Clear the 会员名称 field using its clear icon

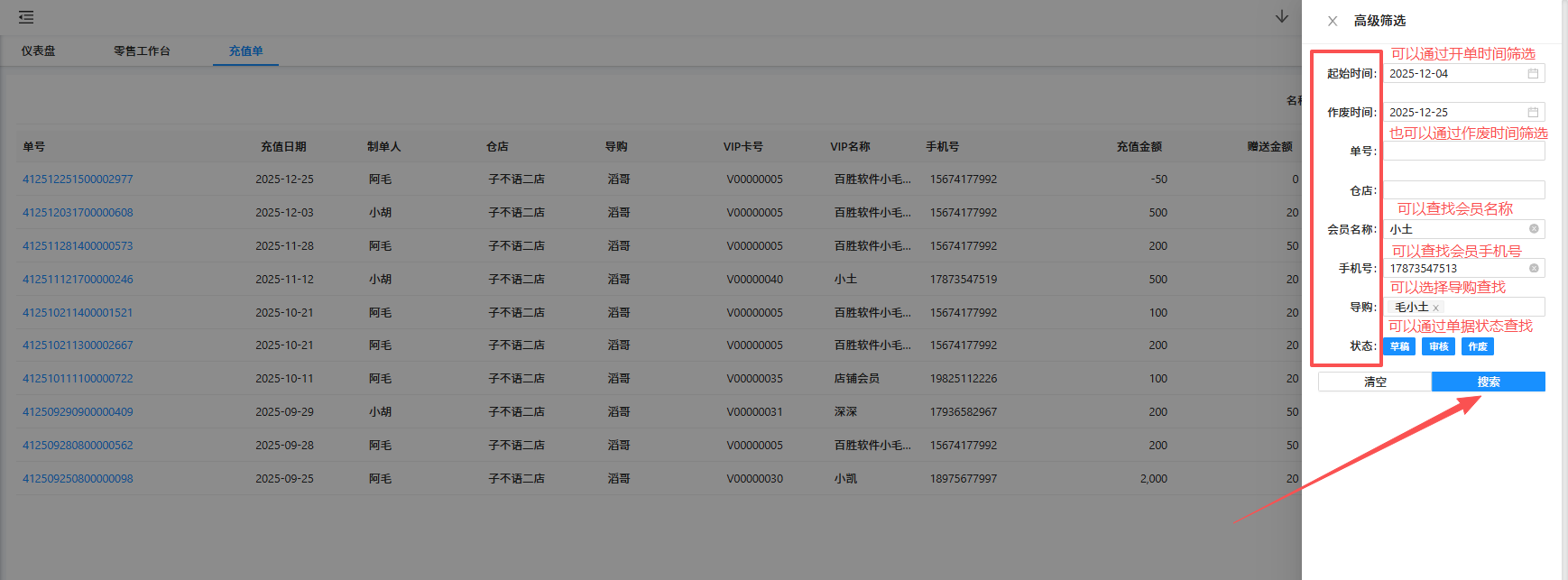point(1534,229)
